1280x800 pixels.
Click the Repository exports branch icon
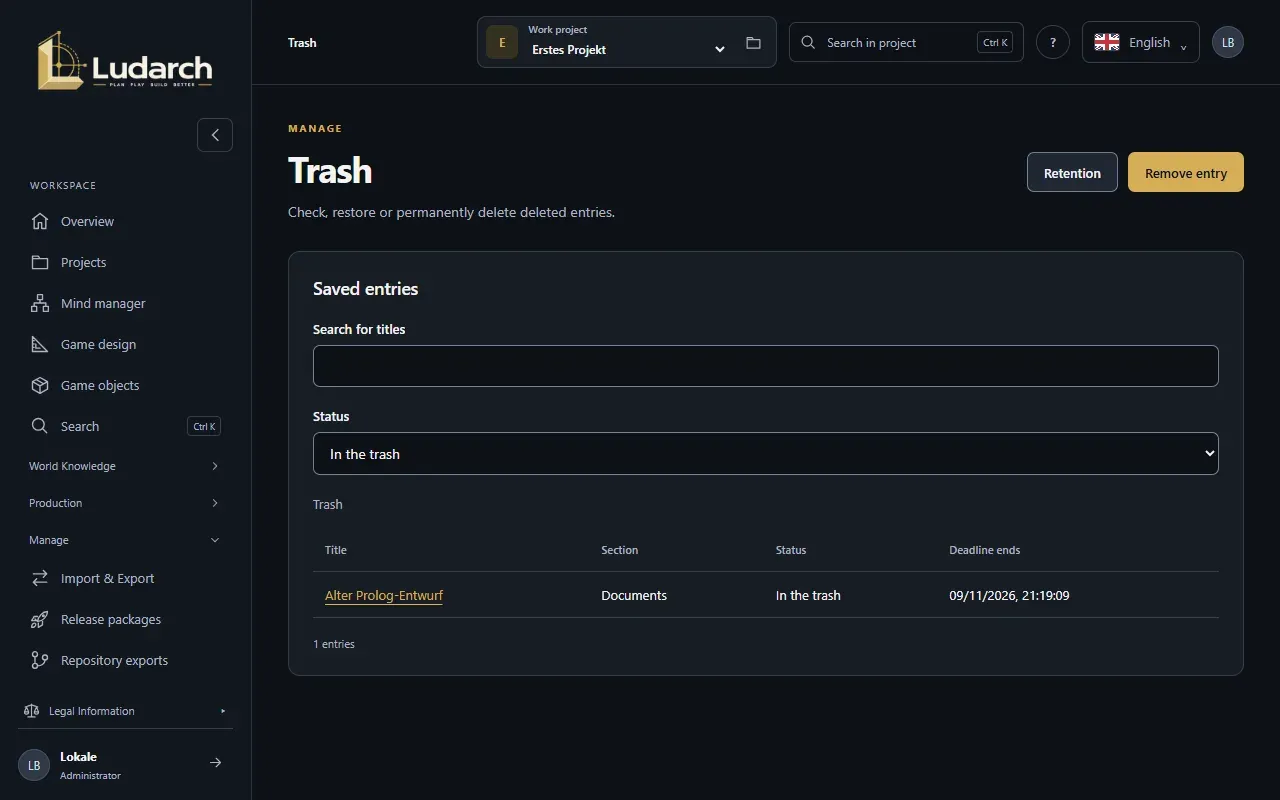[40, 660]
